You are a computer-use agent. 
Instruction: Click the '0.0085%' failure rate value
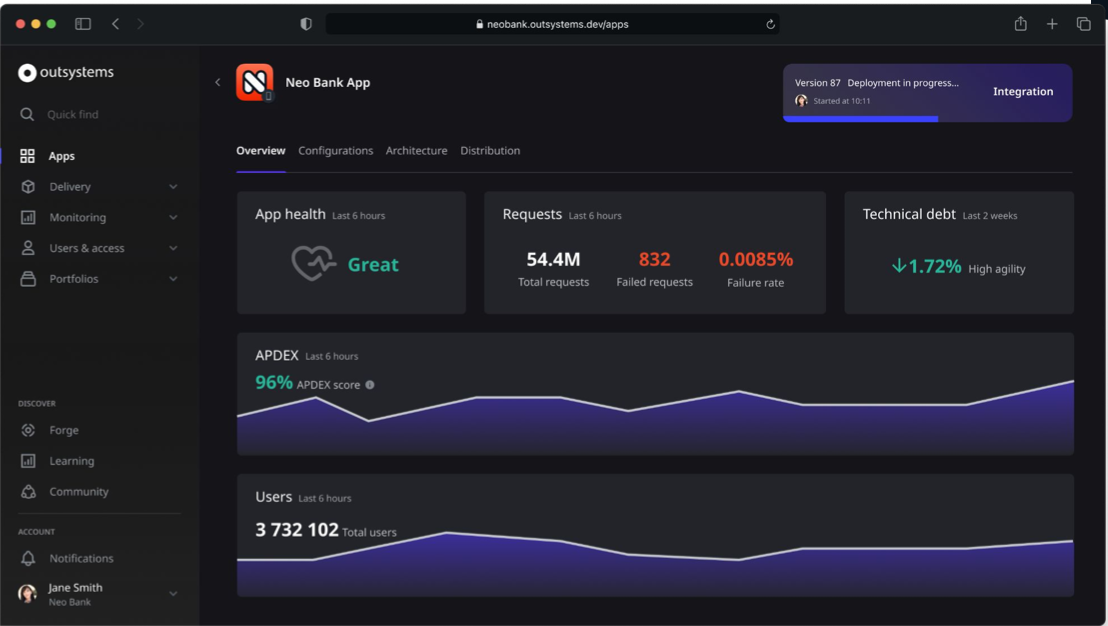[x=755, y=259]
